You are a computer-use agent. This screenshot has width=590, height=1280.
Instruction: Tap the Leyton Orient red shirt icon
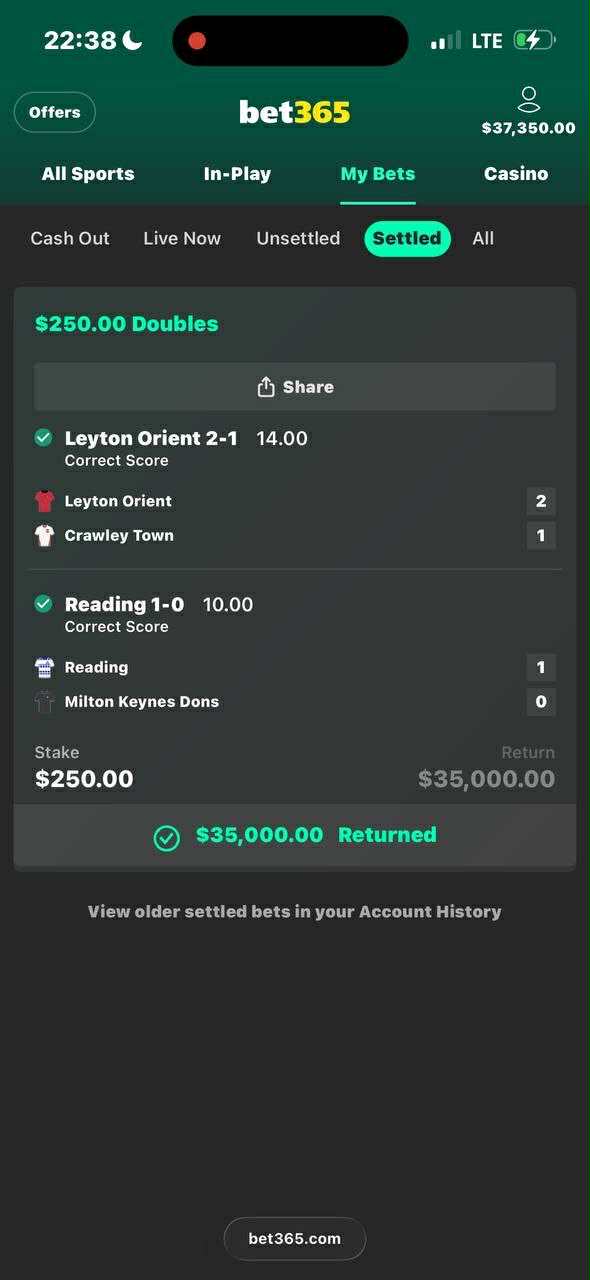(44, 501)
